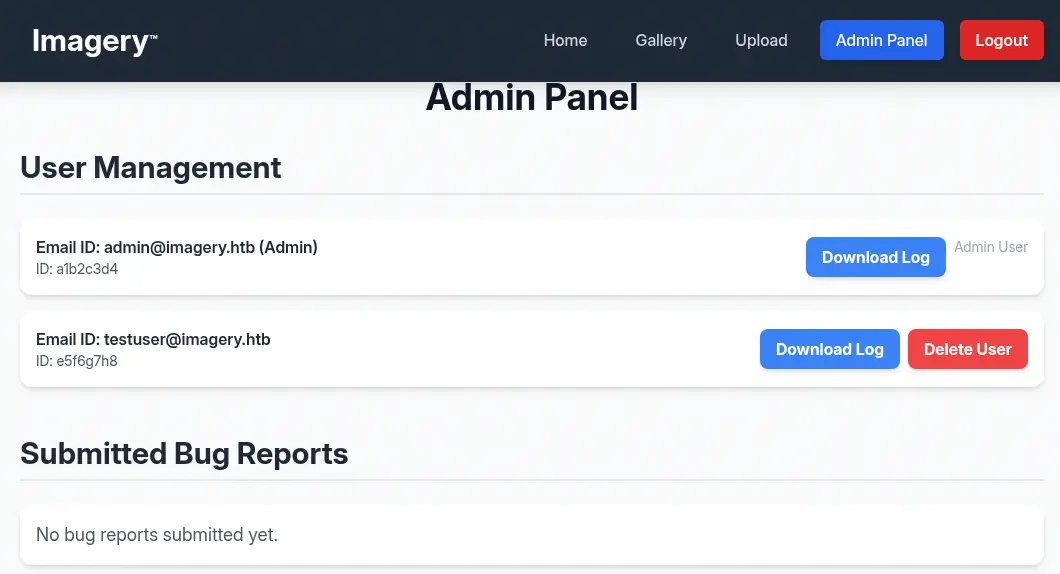The image size is (1060, 574).
Task: Navigate to the Upload page
Action: 761,40
